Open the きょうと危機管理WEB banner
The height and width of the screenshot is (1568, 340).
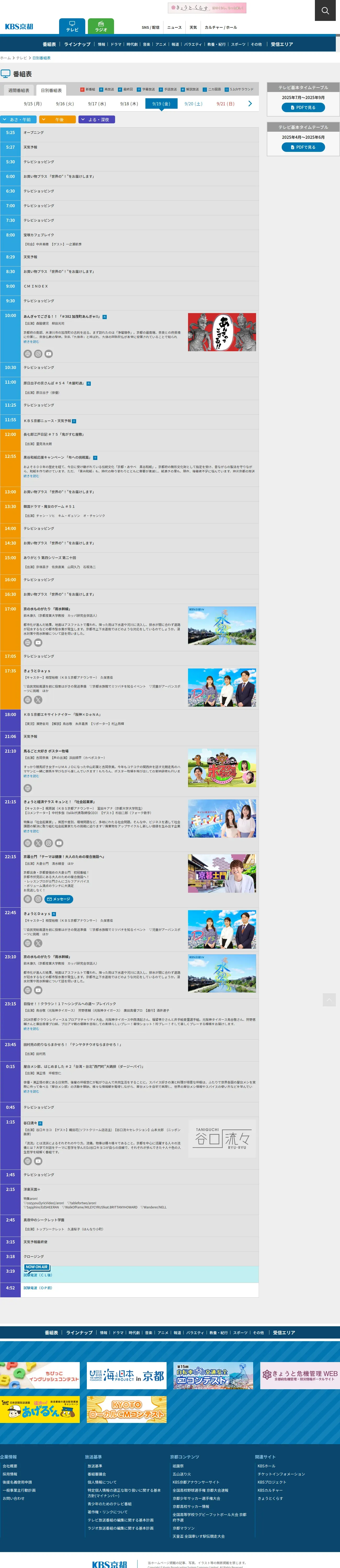coord(300,1376)
